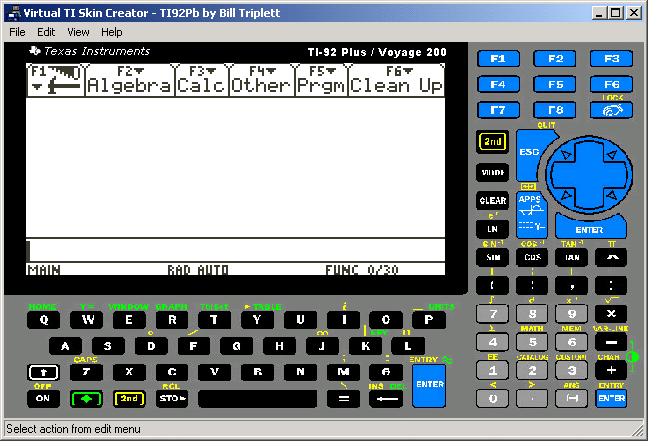The height and width of the screenshot is (441, 648).
Task: Click the STO key
Action: pyautogui.click(x=172, y=399)
